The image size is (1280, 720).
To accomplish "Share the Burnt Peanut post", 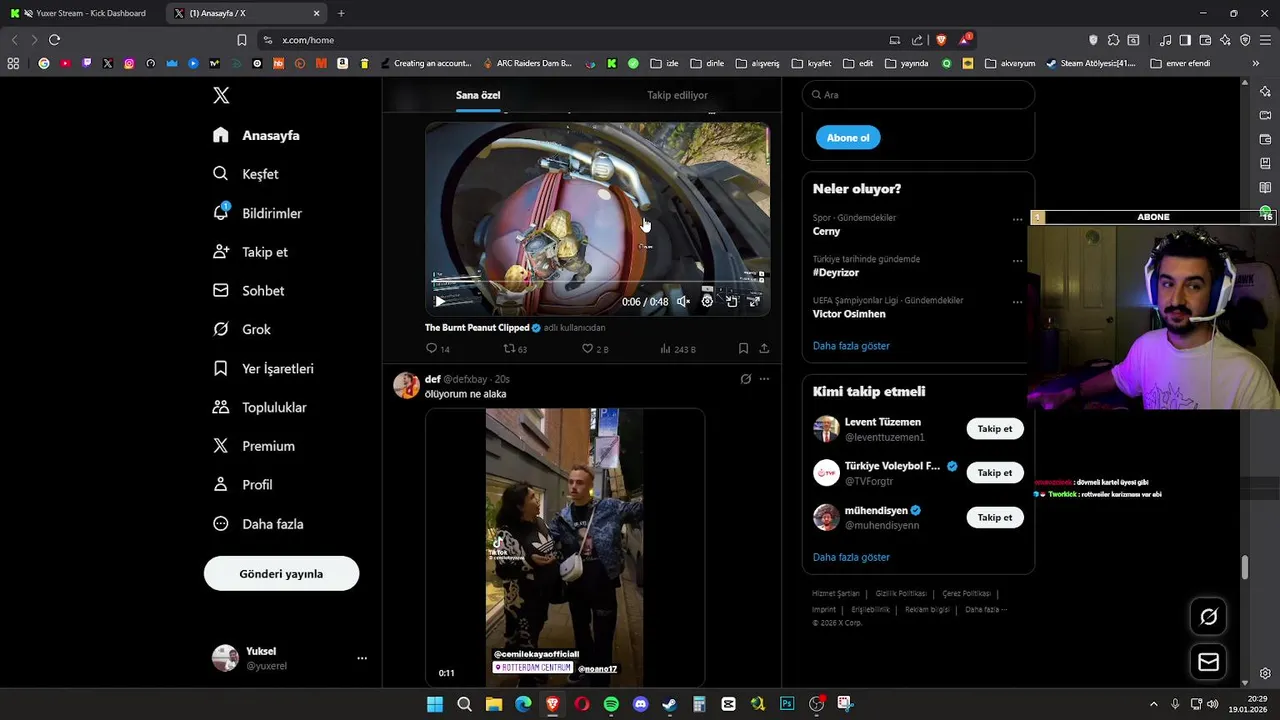I will [x=764, y=349].
